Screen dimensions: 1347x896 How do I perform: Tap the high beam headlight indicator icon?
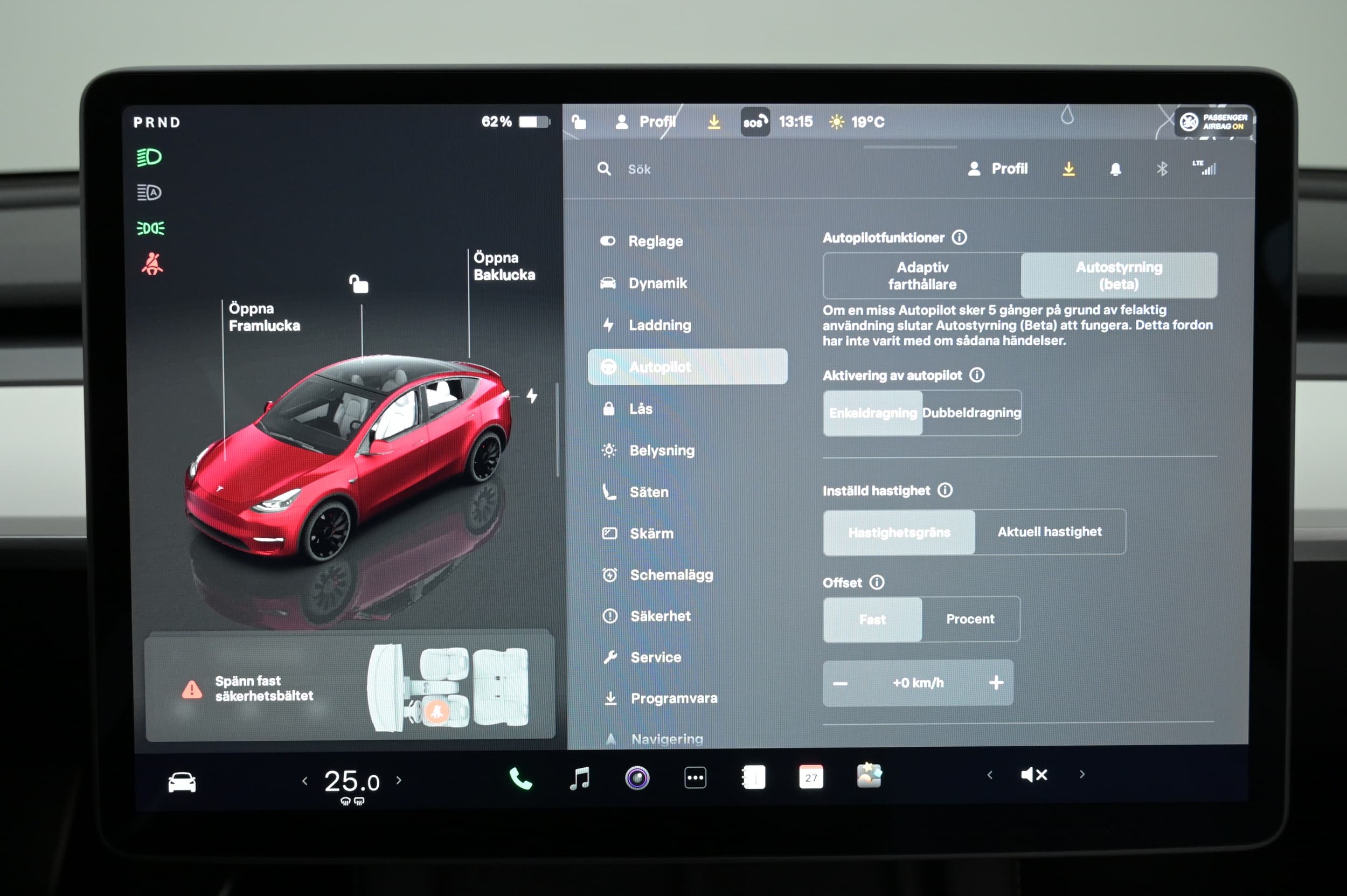click(x=149, y=157)
